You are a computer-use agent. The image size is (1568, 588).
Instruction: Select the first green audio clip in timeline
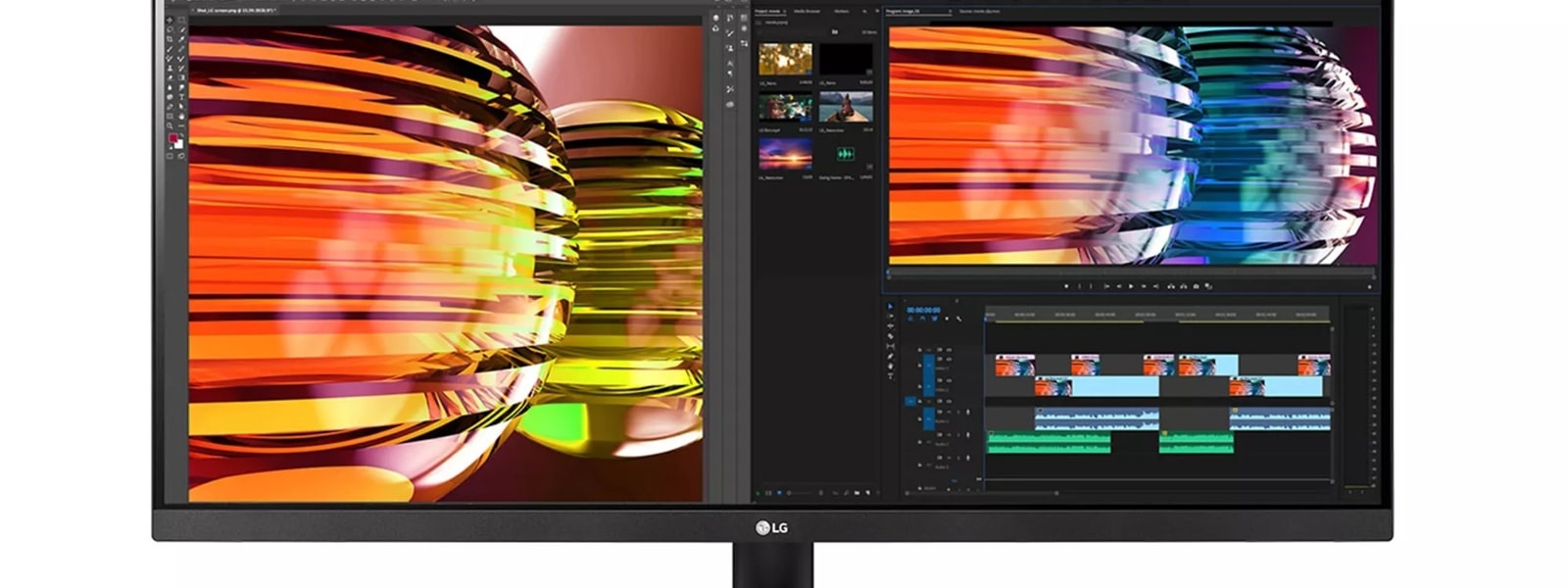1048,443
